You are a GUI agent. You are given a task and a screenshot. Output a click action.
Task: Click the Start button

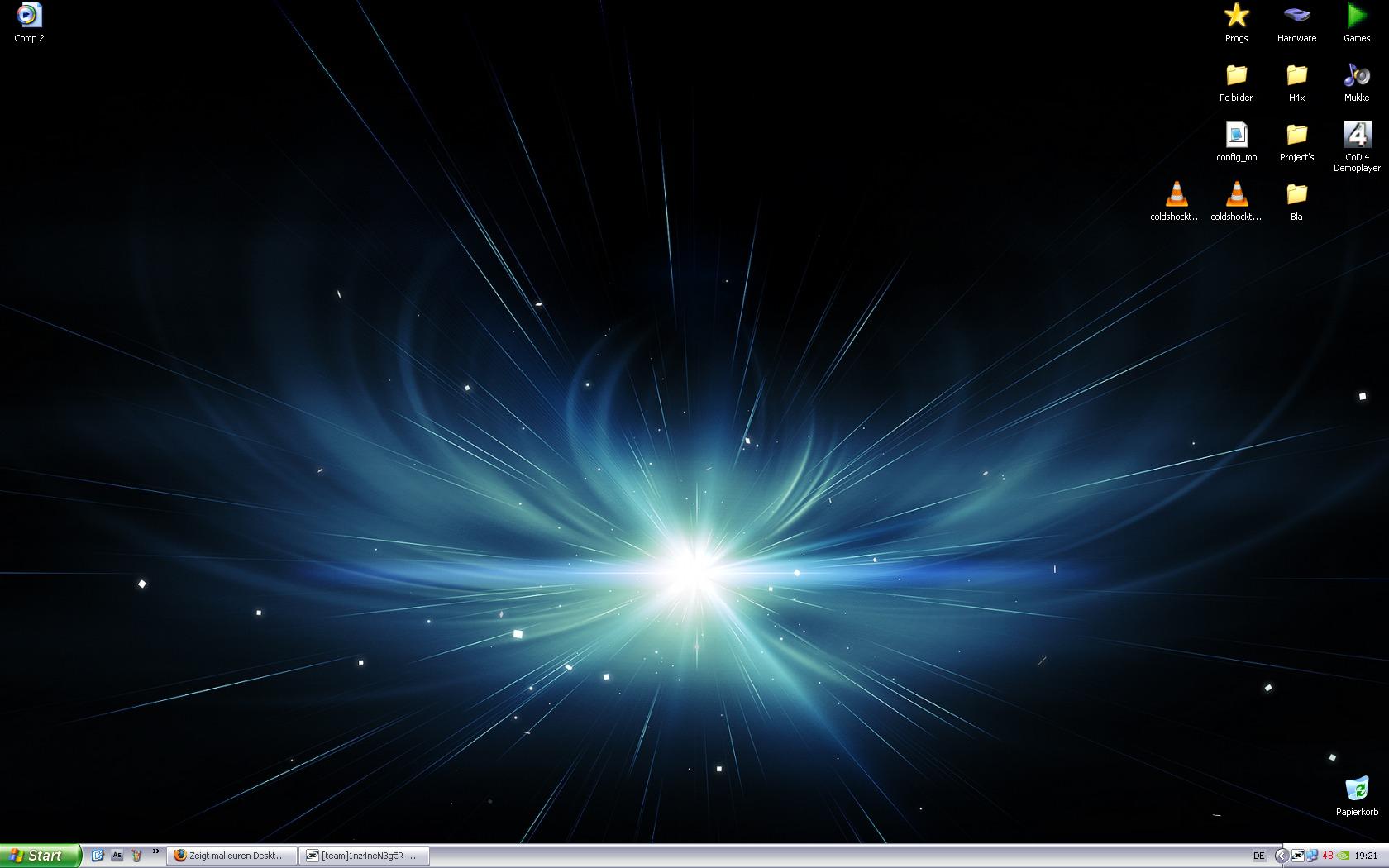click(41, 856)
